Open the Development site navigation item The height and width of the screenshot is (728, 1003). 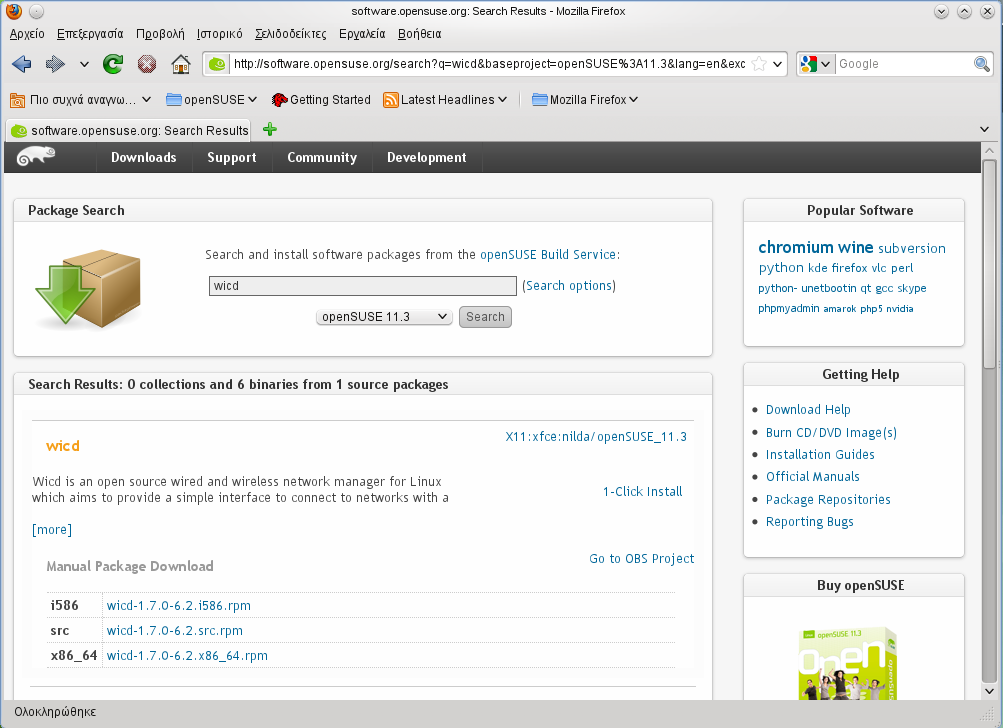click(x=427, y=157)
